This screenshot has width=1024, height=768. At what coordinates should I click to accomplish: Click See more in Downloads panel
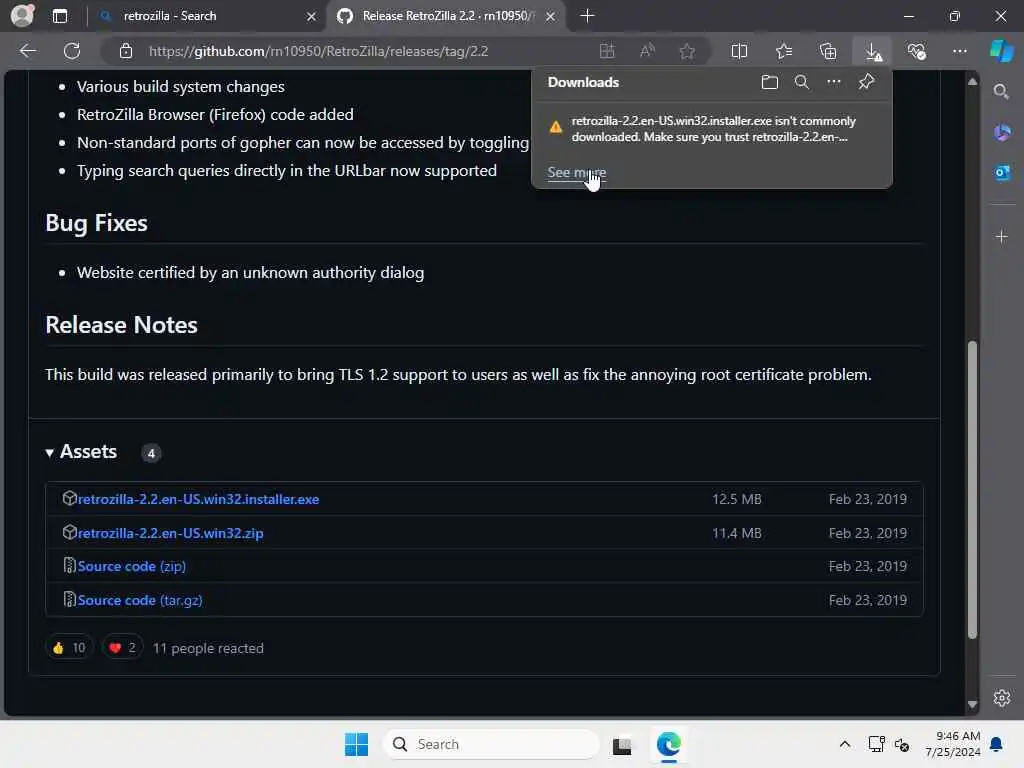[577, 172]
